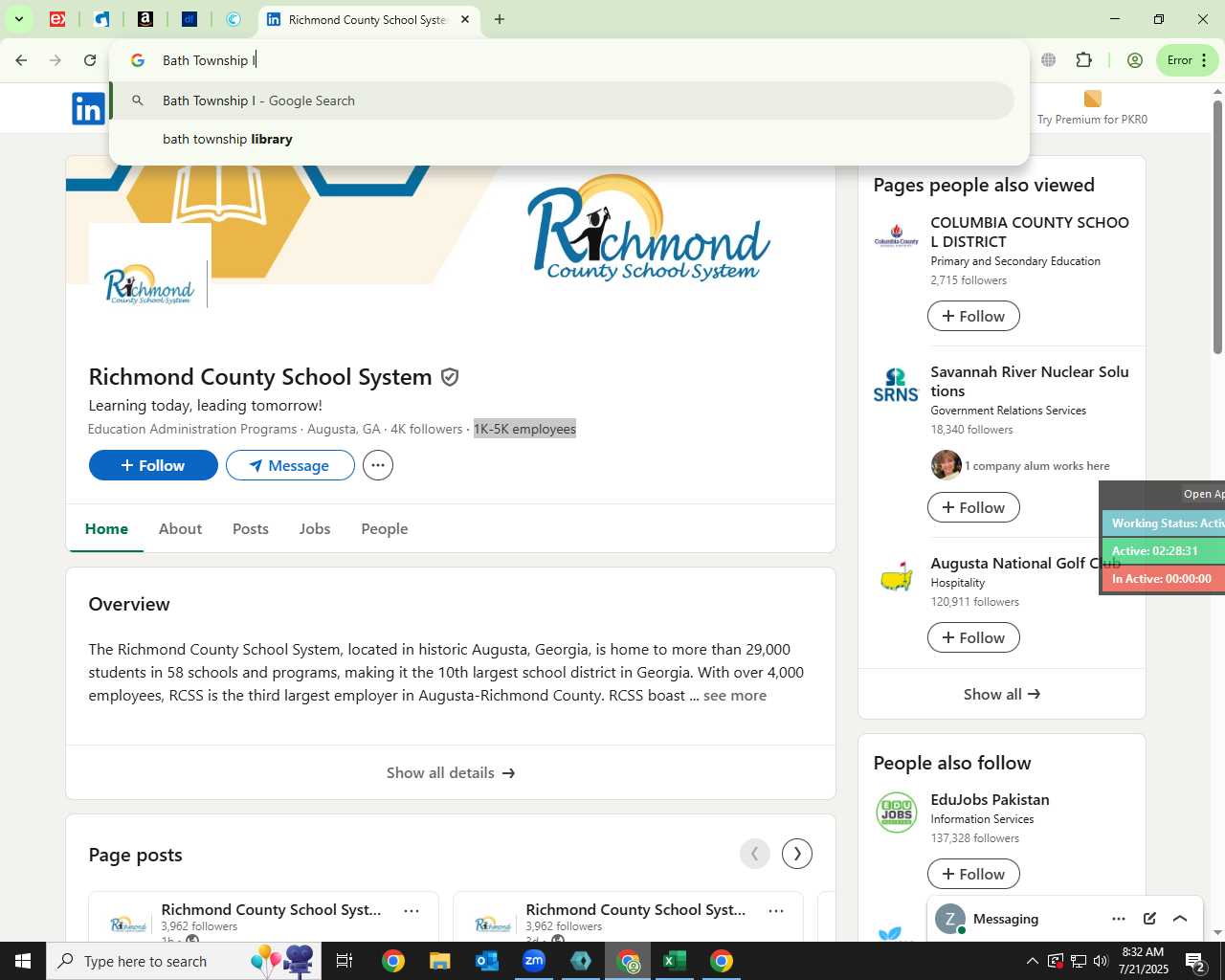Open Outlook from the taskbar
1225x980 pixels.
pyautogui.click(x=487, y=961)
